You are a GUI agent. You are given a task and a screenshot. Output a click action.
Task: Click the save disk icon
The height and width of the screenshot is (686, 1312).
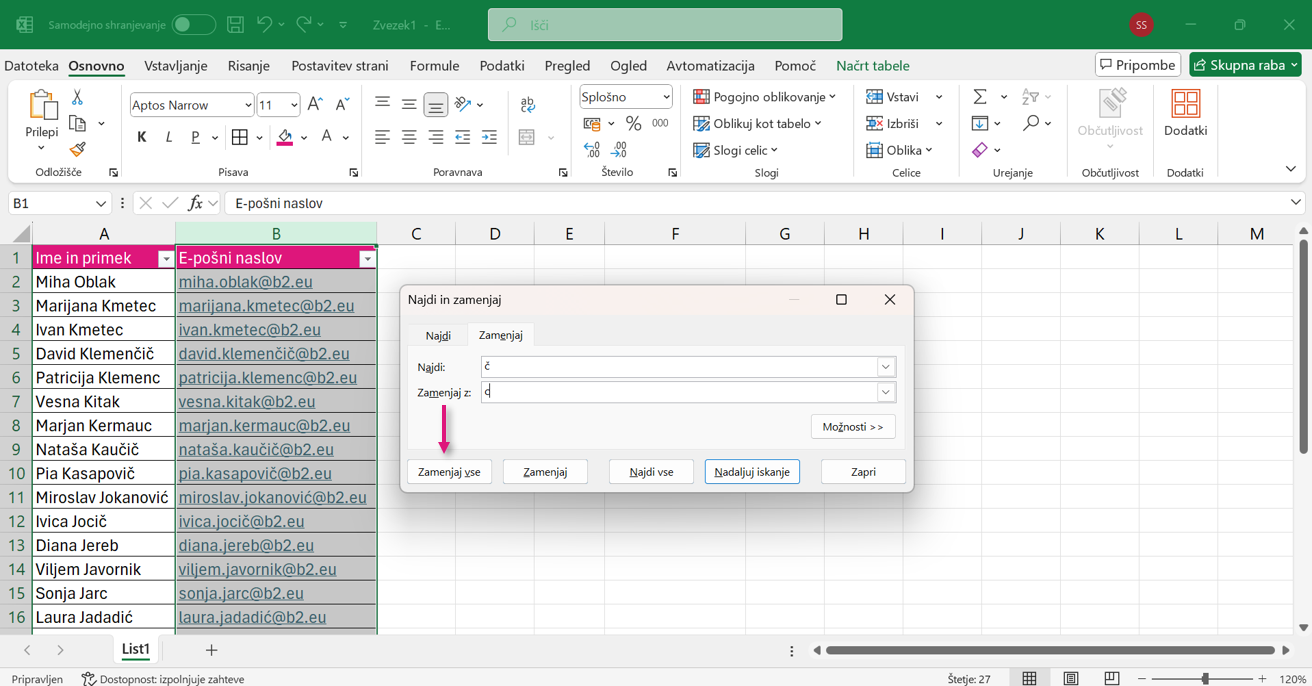click(235, 24)
